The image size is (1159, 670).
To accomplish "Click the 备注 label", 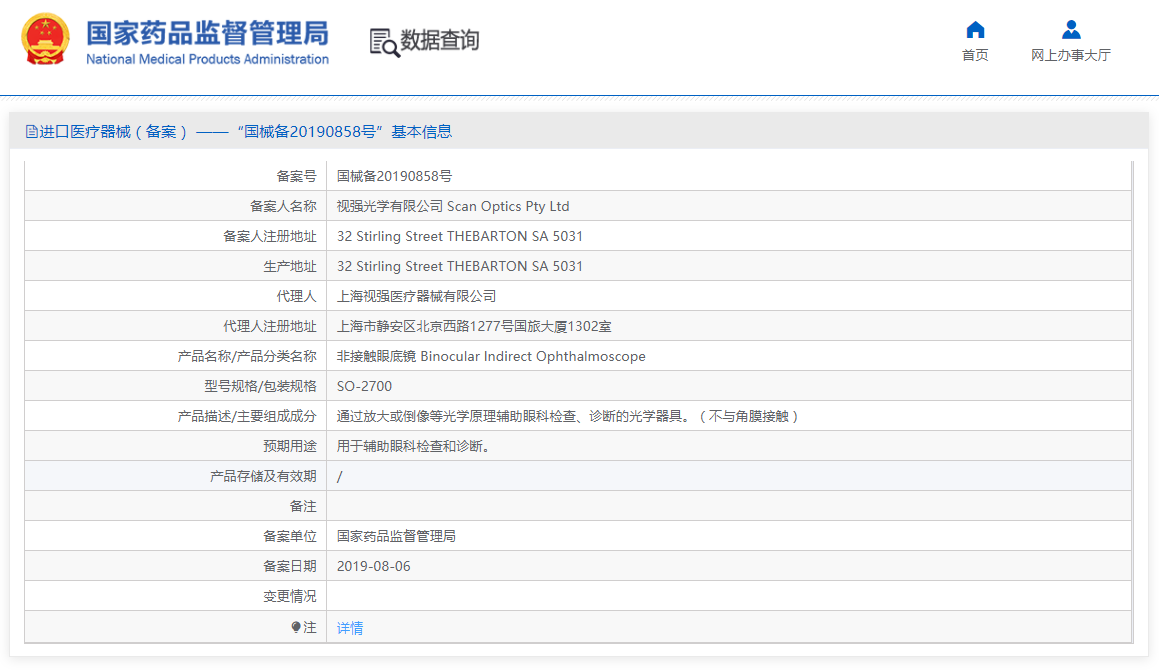I will [303, 507].
